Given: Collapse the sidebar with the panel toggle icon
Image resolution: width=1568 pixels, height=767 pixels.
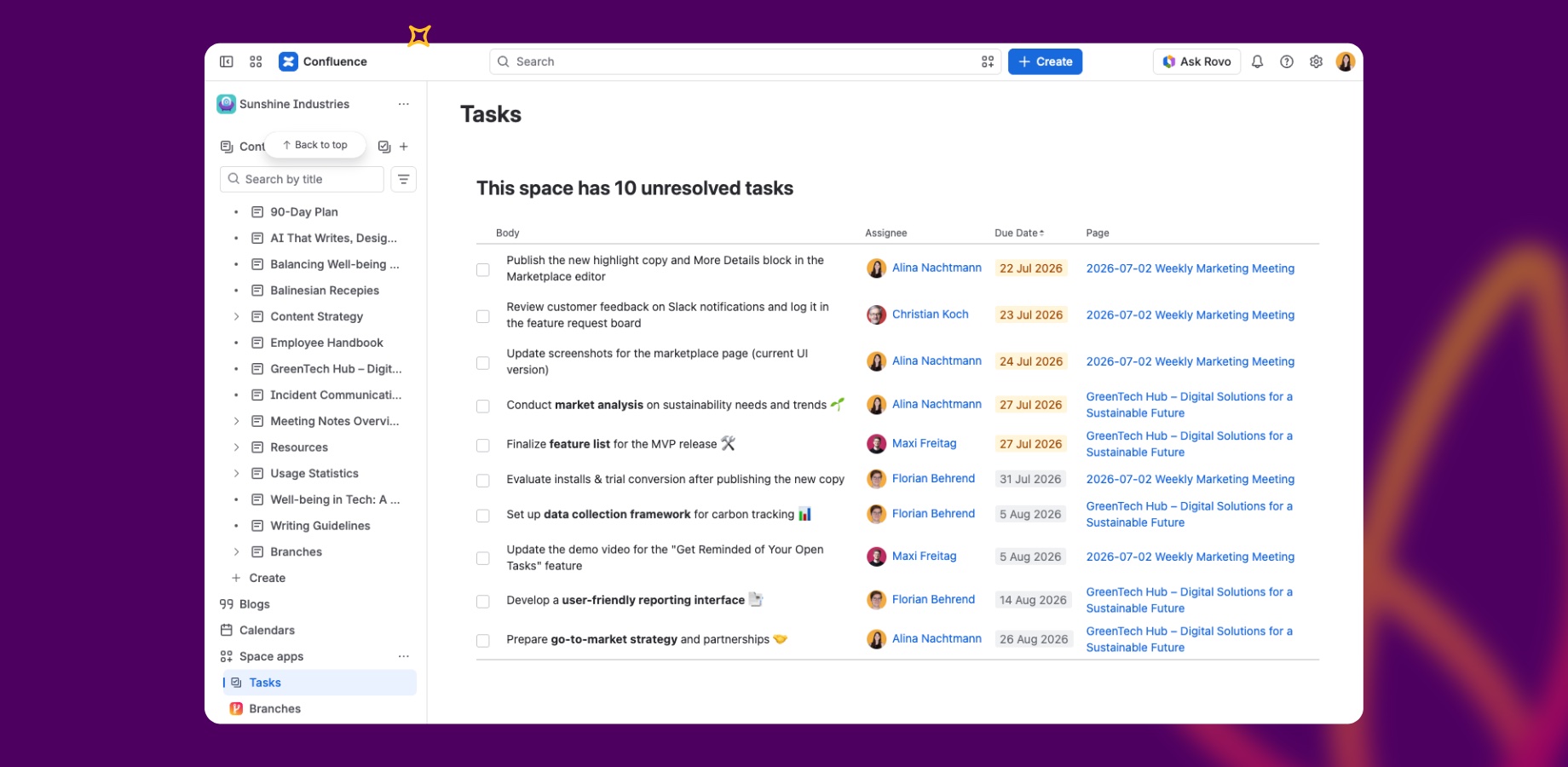Looking at the screenshot, I should [x=227, y=61].
